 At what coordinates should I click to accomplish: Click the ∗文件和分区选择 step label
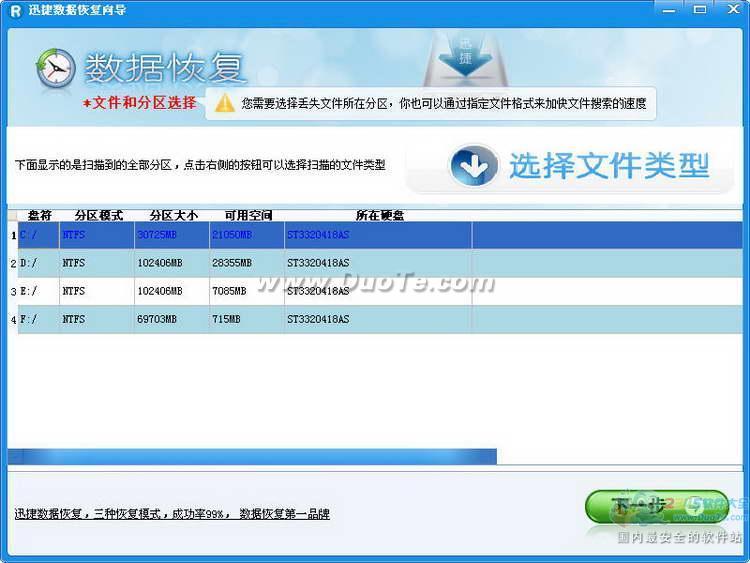[x=139, y=102]
